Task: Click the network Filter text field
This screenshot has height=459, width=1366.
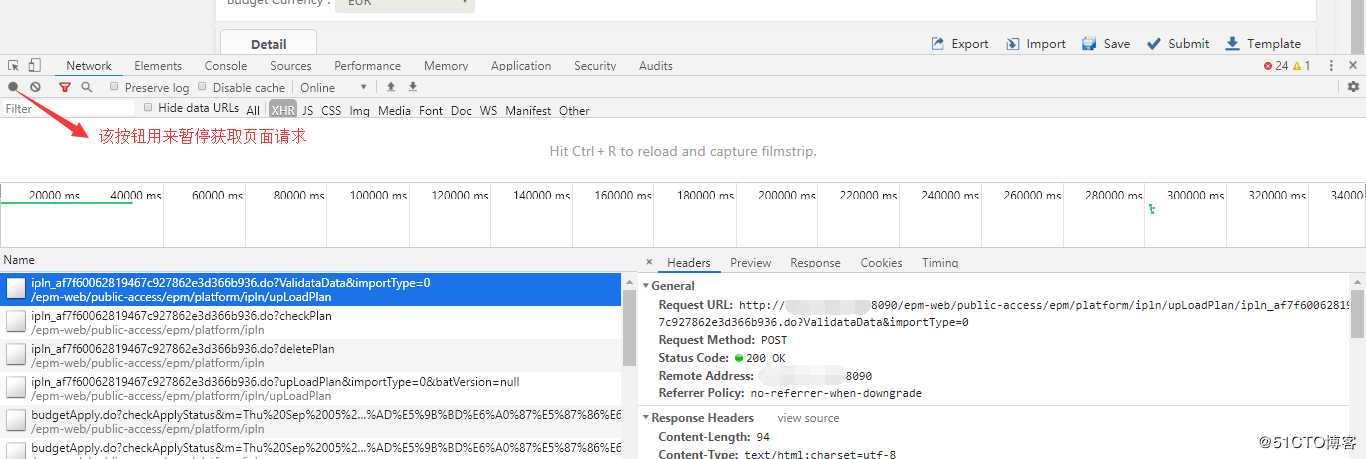Action: click(68, 108)
